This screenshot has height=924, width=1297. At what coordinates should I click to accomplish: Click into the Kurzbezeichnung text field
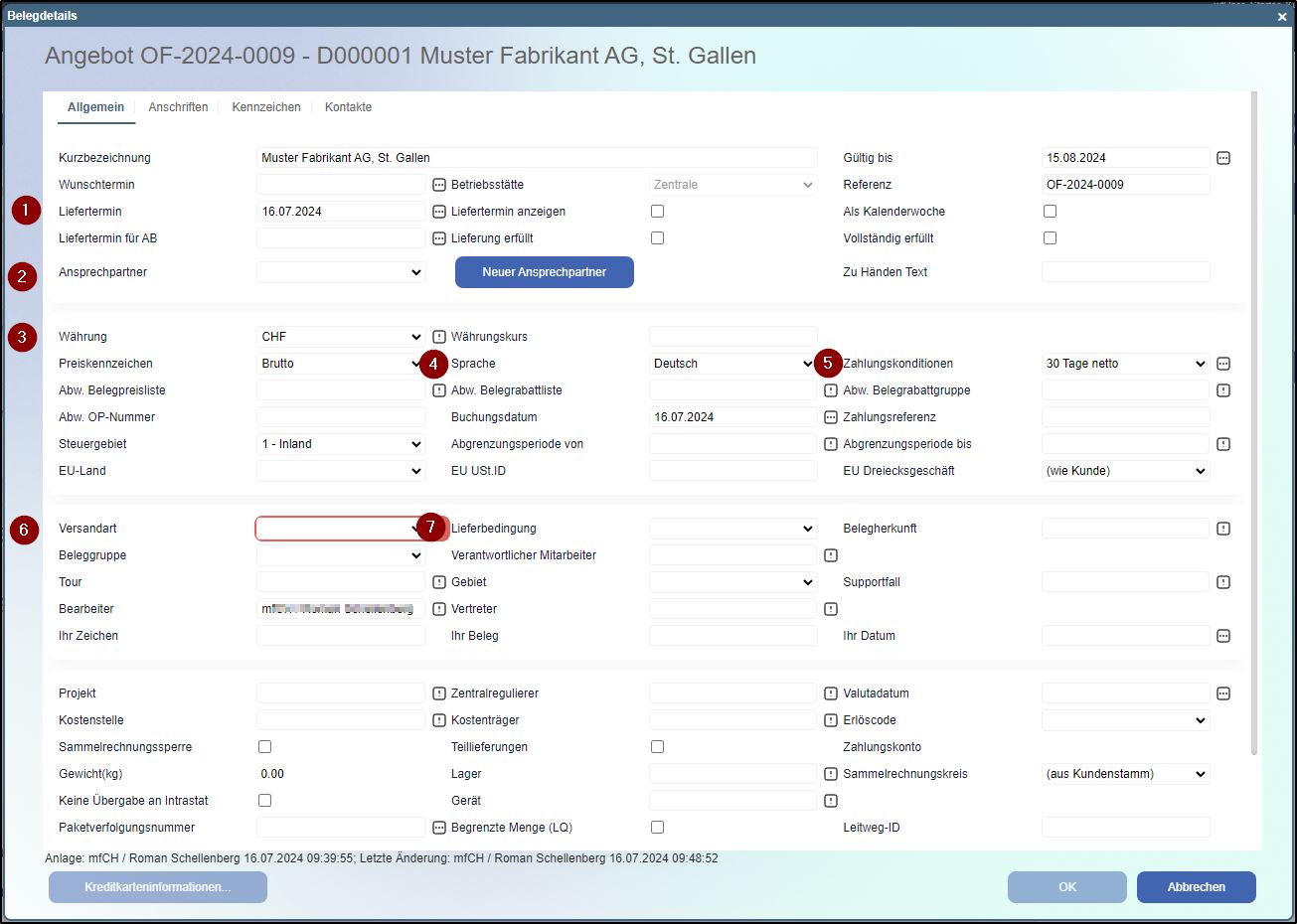tap(537, 158)
